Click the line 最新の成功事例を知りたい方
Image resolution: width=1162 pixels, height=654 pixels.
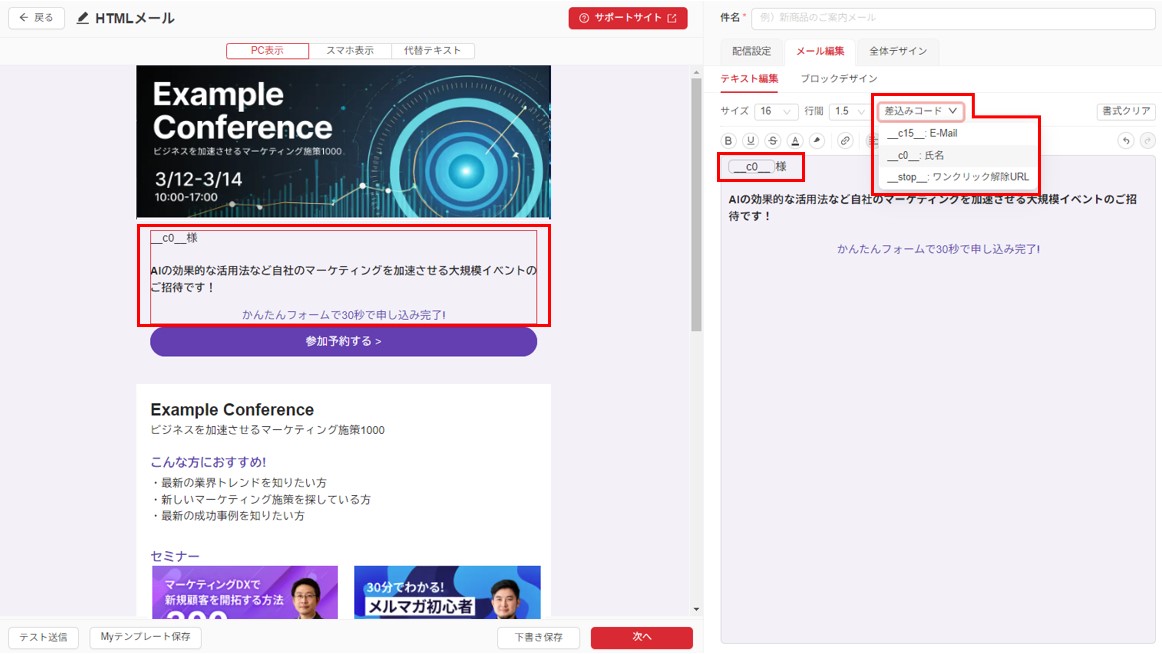[228, 515]
